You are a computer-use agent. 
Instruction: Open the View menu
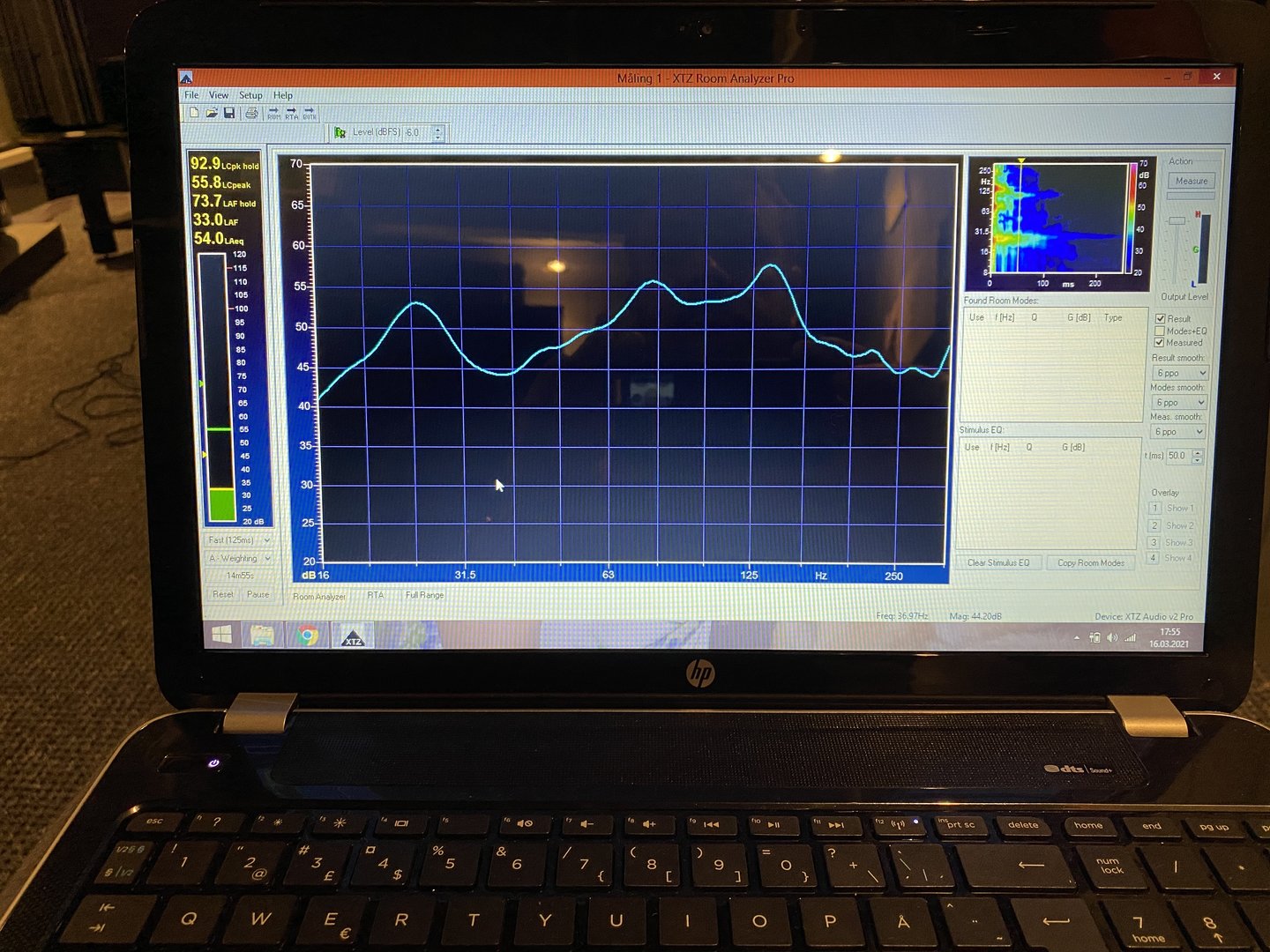pos(219,95)
